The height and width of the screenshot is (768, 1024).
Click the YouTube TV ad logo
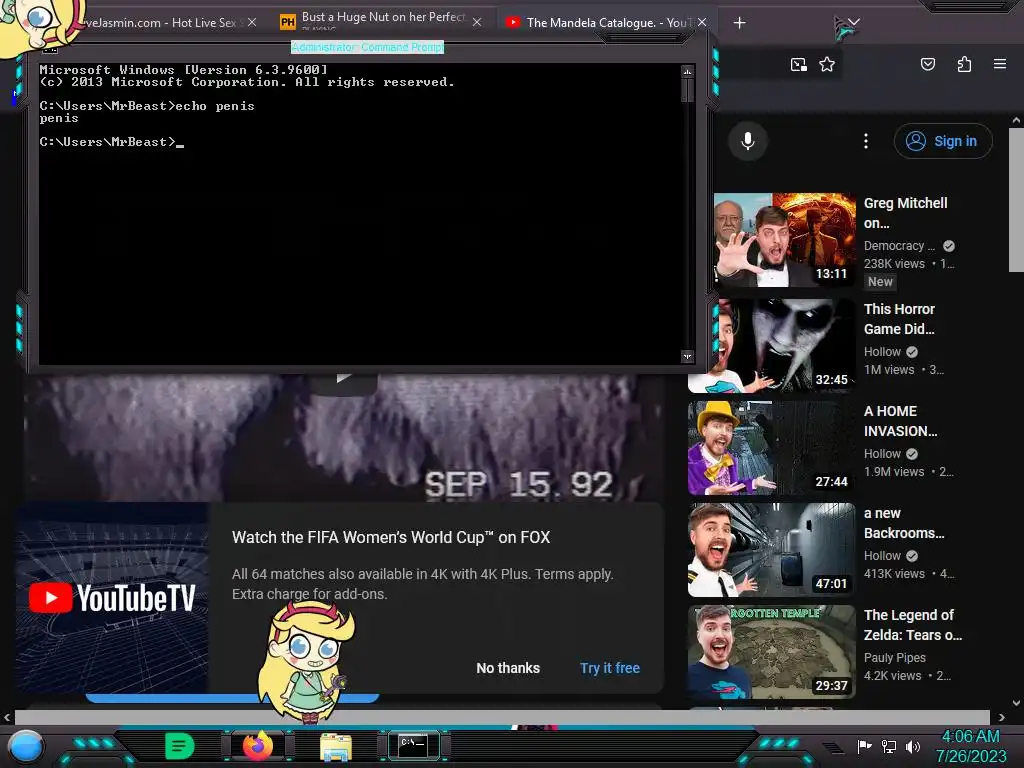tap(112, 598)
